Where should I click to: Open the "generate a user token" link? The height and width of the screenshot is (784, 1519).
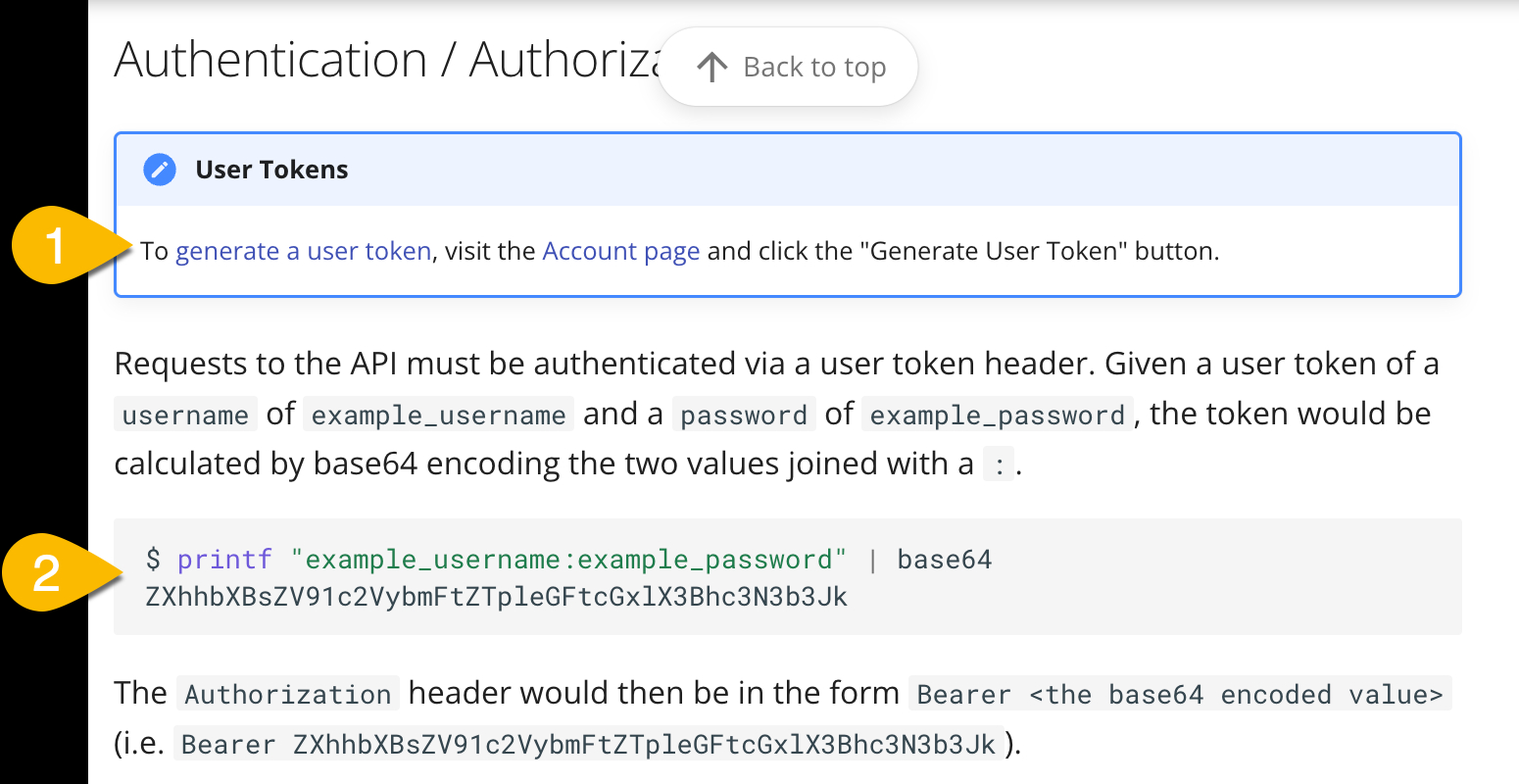[x=303, y=252]
